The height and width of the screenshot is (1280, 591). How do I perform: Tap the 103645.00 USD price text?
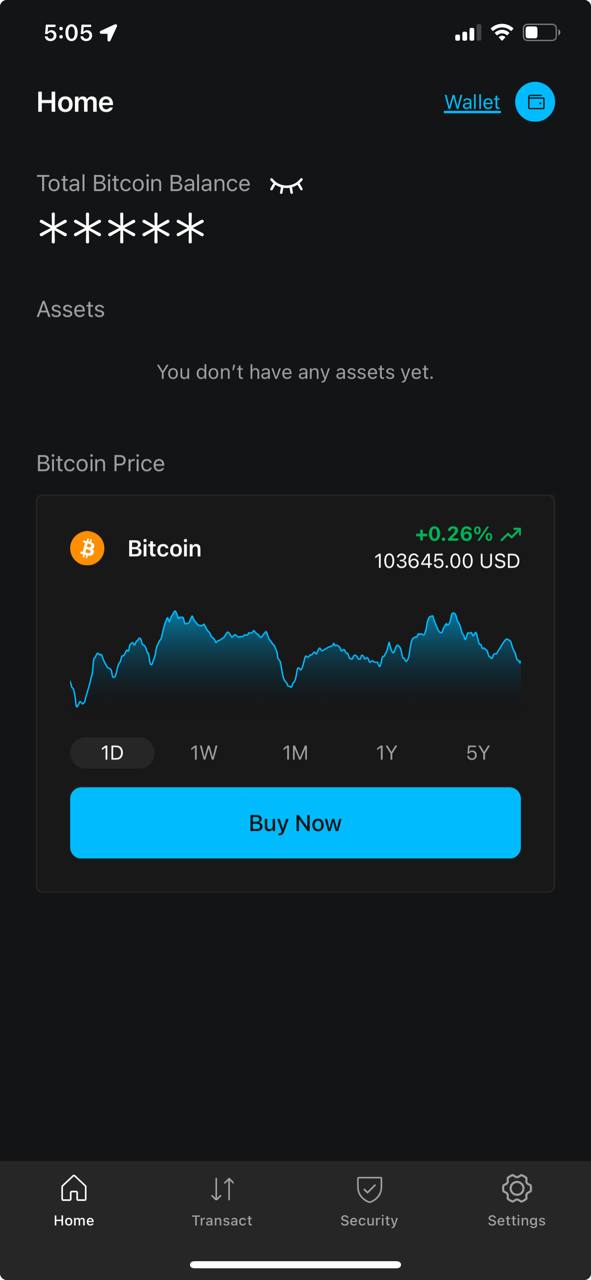coord(447,561)
